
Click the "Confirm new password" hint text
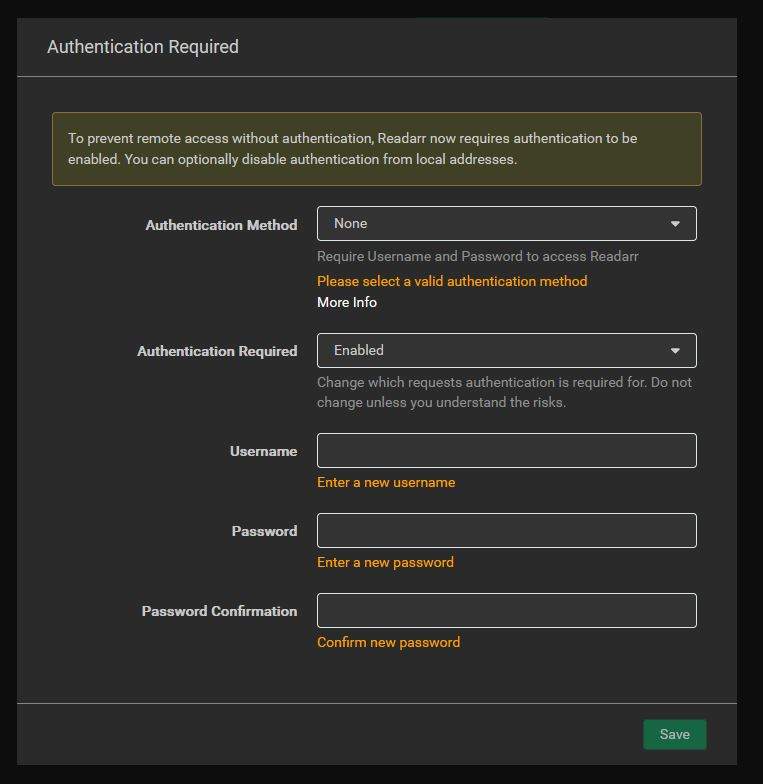coord(388,642)
